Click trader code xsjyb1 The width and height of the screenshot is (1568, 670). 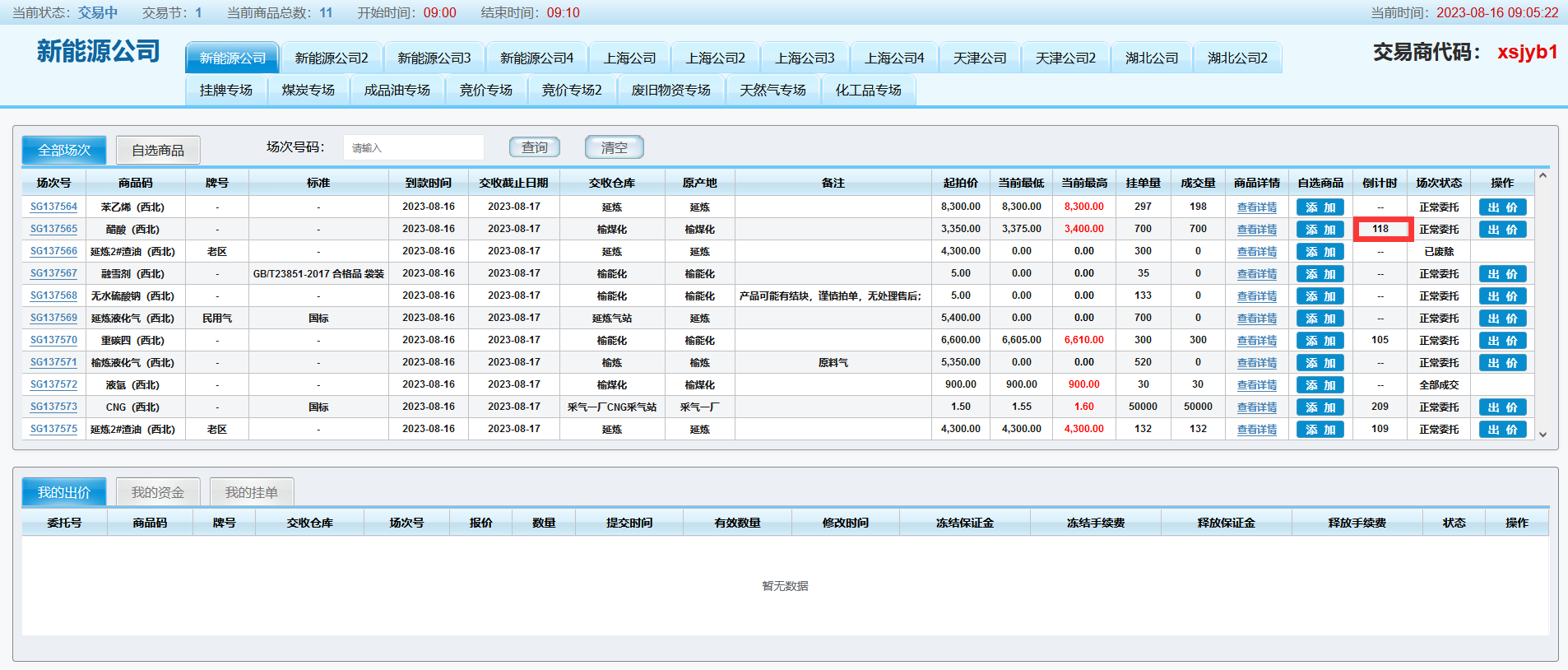point(1528,52)
